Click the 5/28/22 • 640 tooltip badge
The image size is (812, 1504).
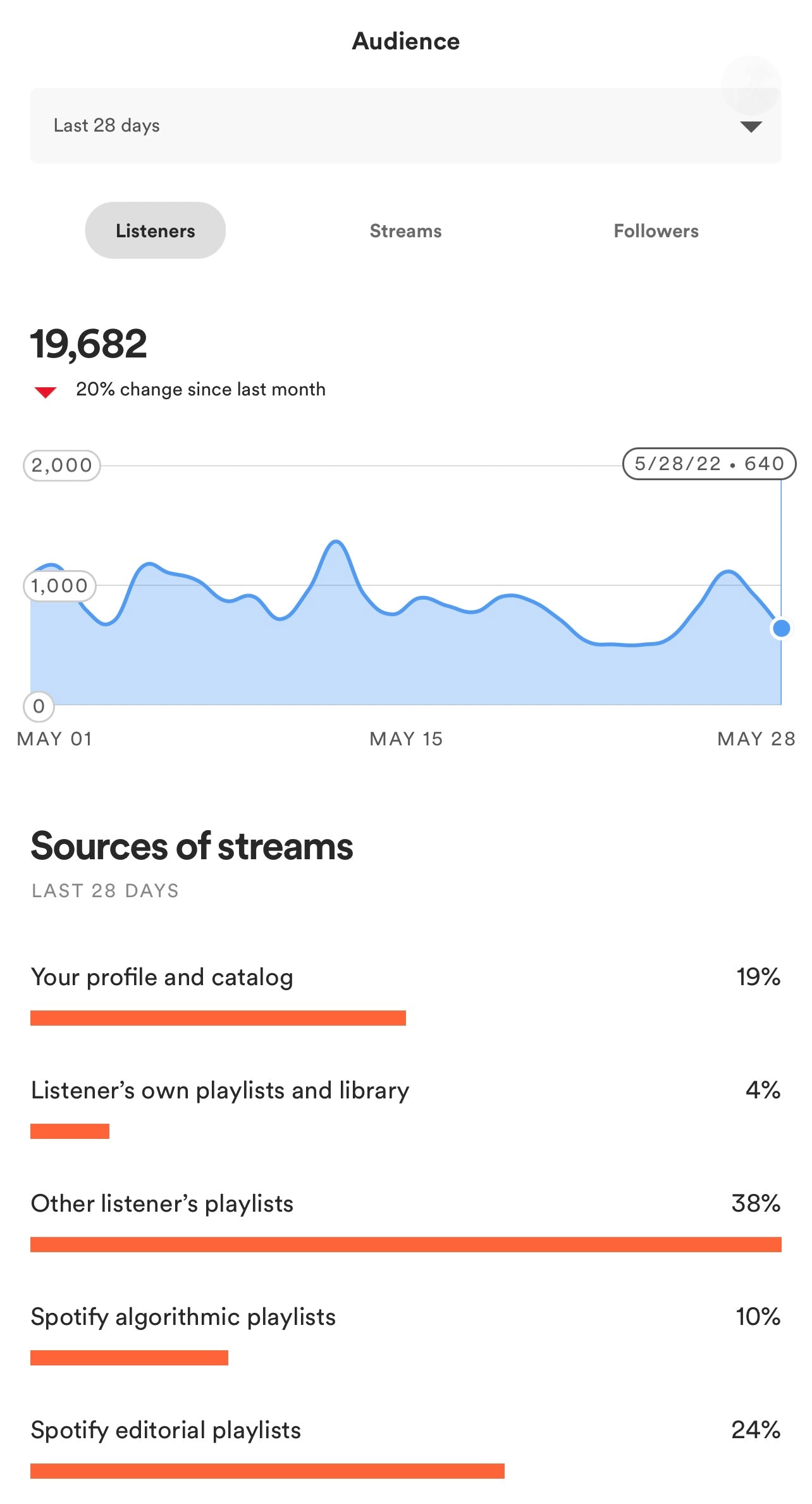pos(709,464)
